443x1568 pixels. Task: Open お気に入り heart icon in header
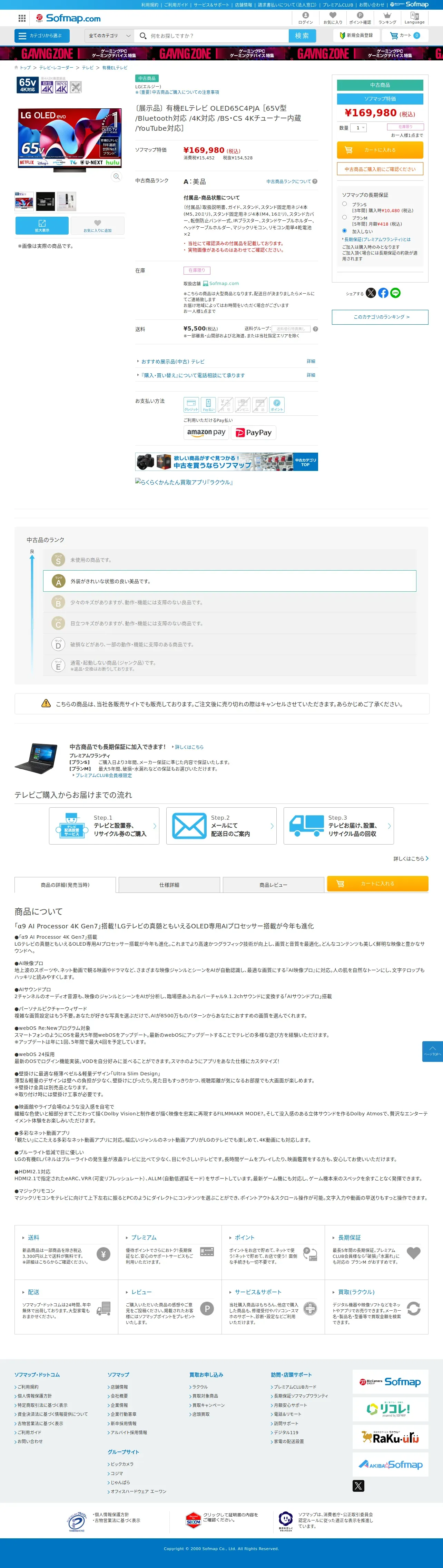click(x=332, y=18)
